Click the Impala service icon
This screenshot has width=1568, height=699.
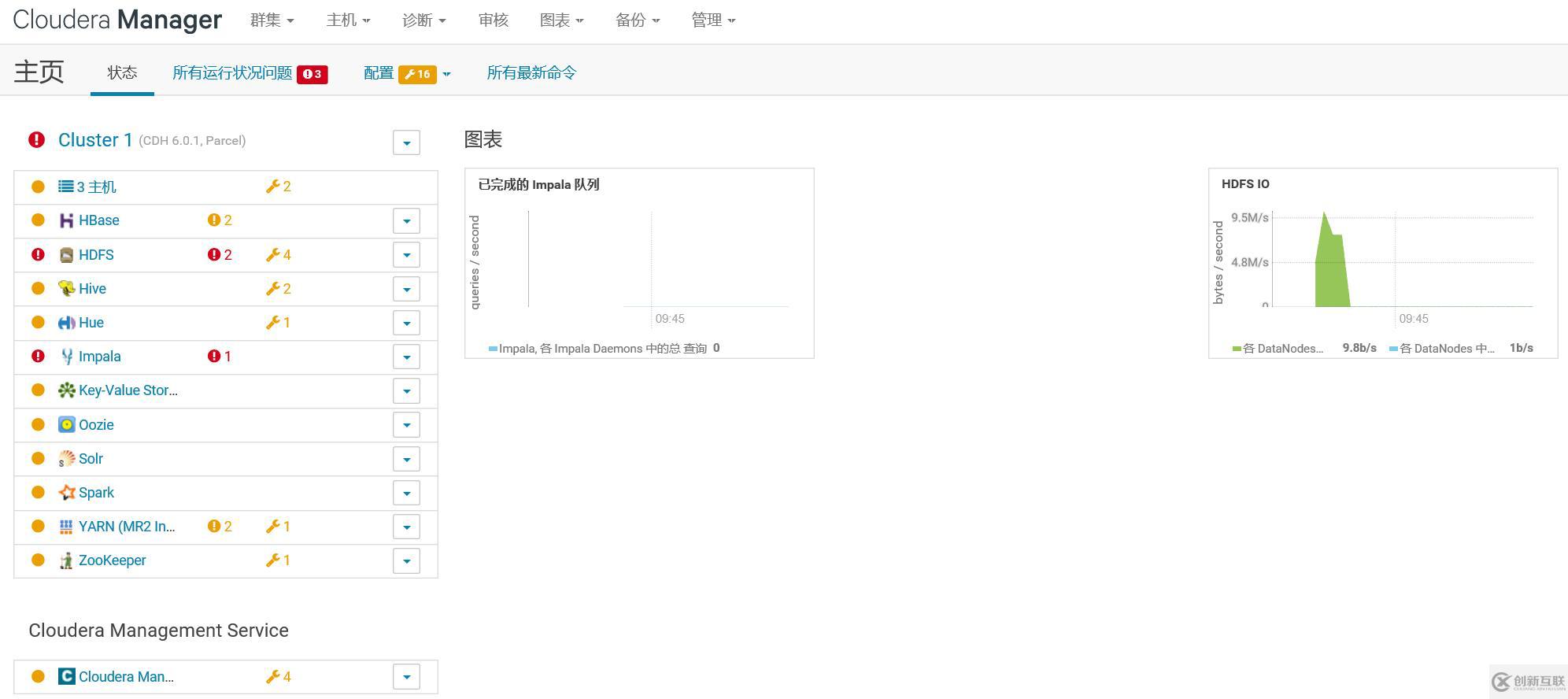(x=67, y=357)
